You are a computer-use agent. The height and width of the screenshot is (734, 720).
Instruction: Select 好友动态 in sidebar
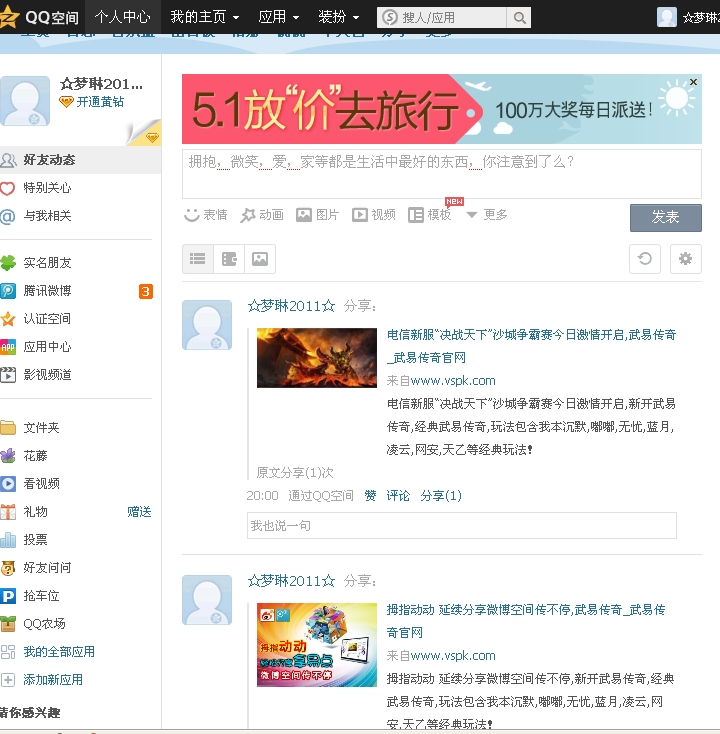(x=81, y=160)
